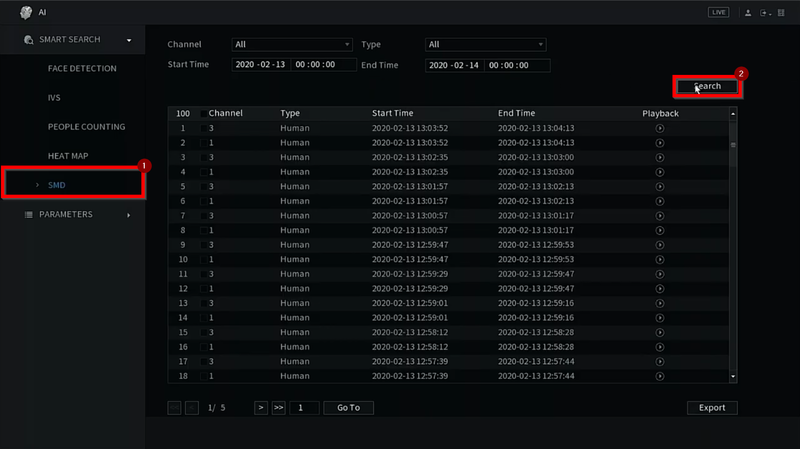This screenshot has height=449, width=800.
Task: Play back the row 18 recording
Action: 660,377
